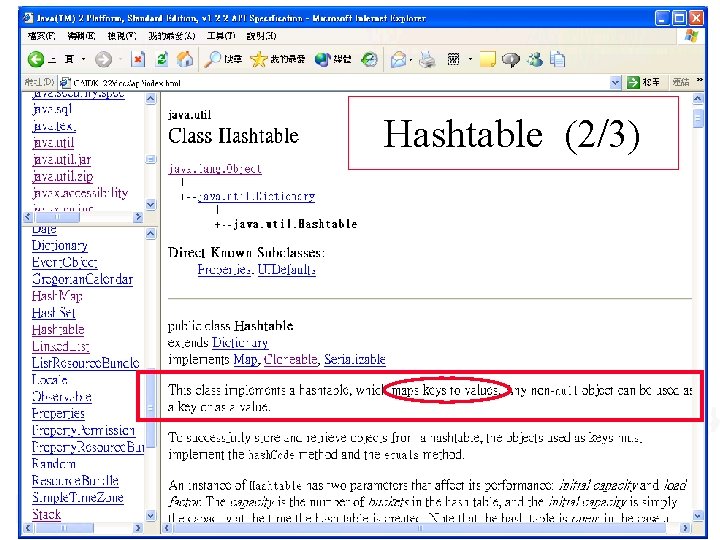720x540 pixels.
Task: Click the Forward arrow button
Action: pos(103,59)
